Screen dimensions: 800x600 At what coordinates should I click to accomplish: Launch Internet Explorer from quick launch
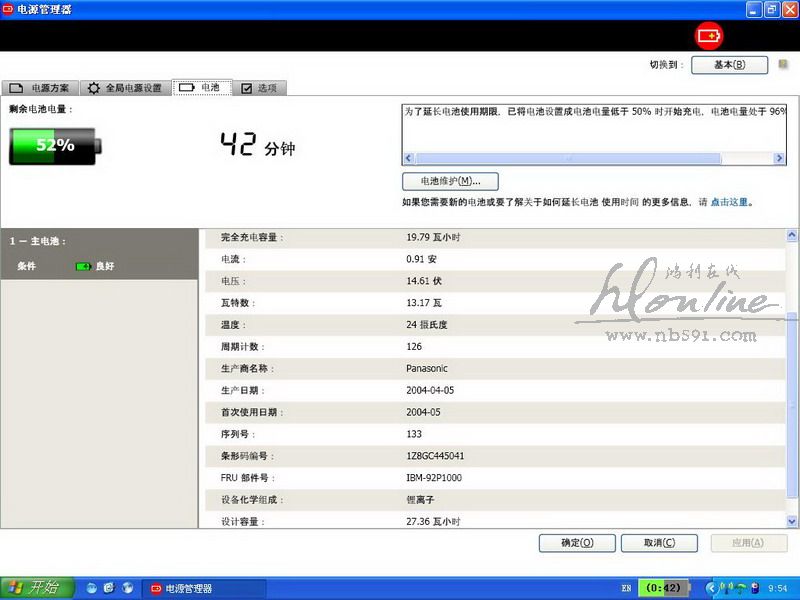click(x=108, y=588)
